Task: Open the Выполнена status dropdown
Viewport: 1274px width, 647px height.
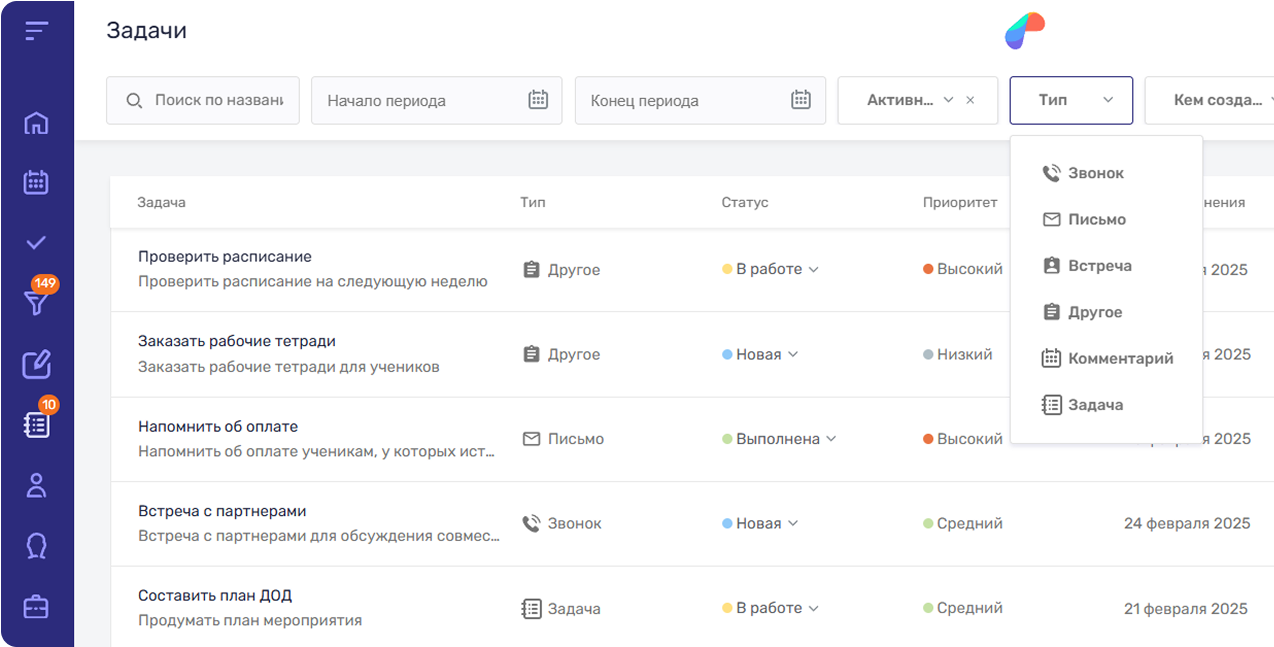Action: click(x=831, y=439)
